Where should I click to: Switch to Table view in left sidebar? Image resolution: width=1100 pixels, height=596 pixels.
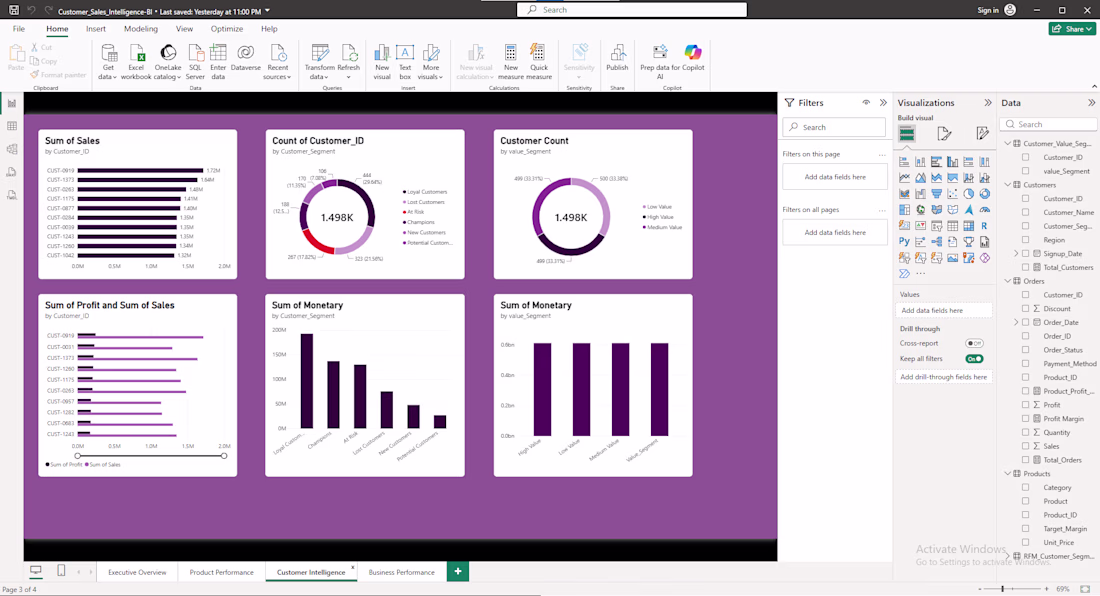click(12, 126)
